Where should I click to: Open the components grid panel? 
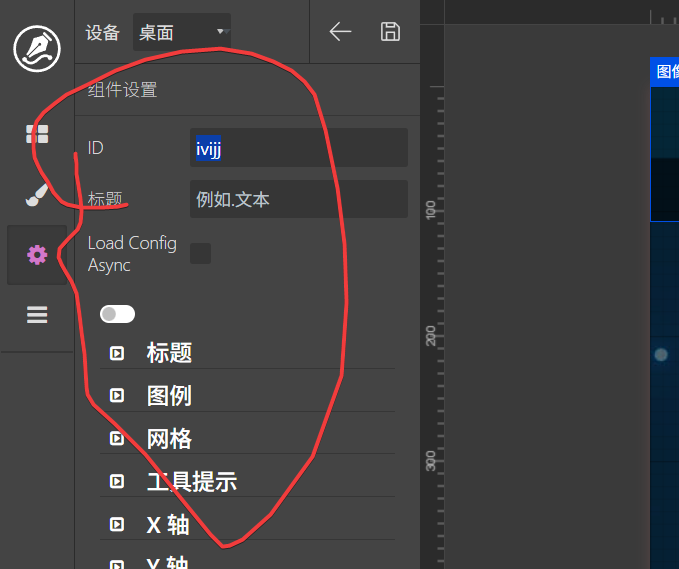pos(37,135)
